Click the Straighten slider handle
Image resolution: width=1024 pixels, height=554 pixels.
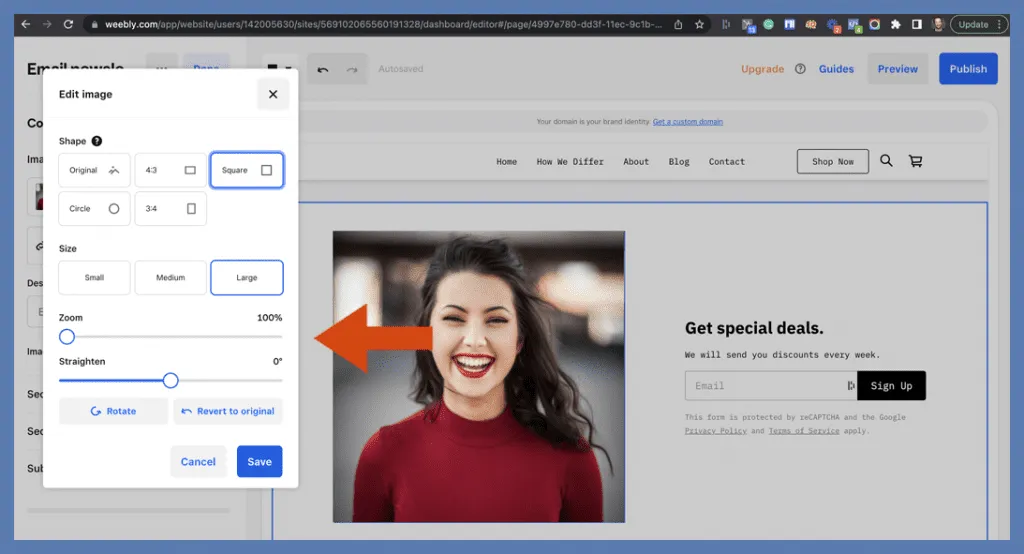coord(170,380)
